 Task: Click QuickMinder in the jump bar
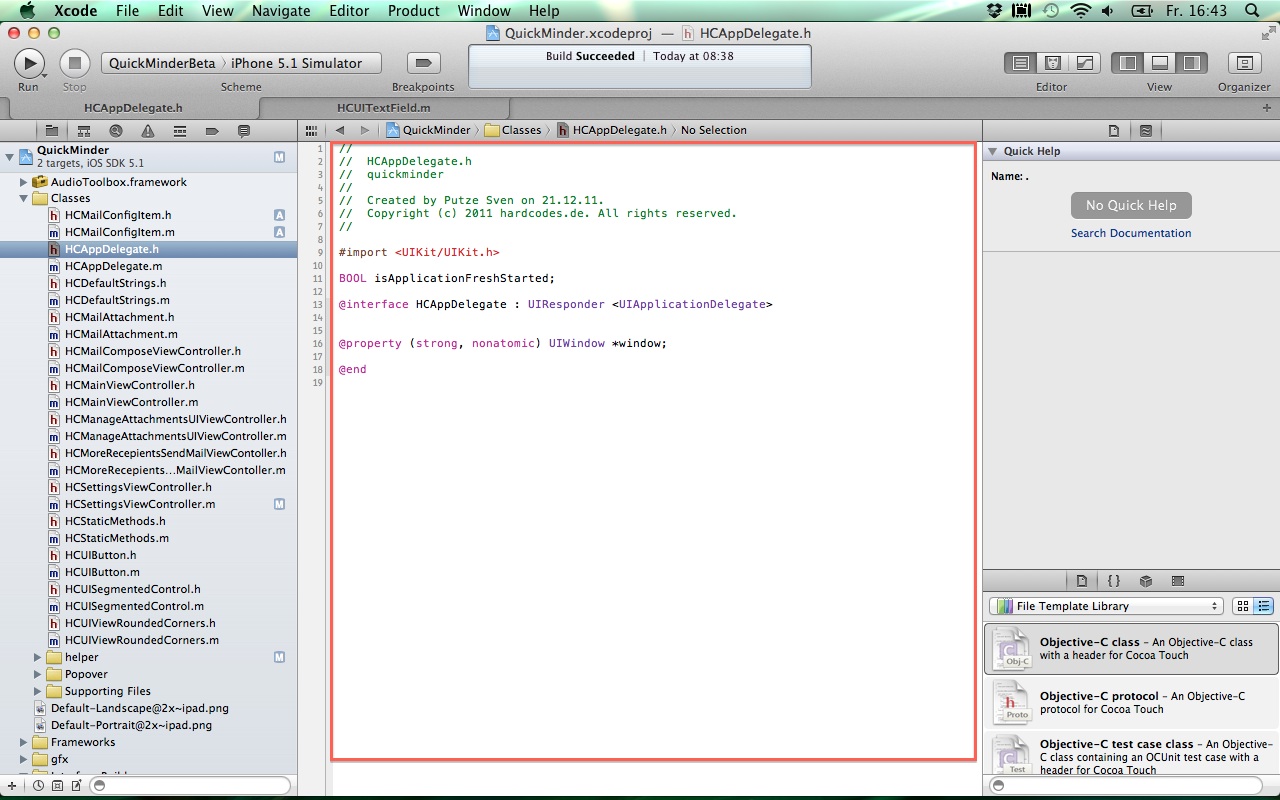point(428,130)
